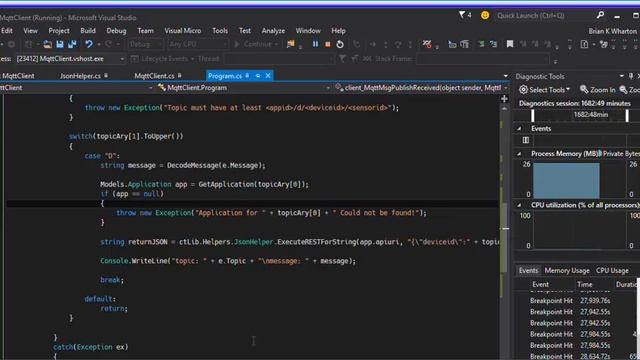Stop debugging with red square icon
The image size is (640, 360).
pos(327,44)
